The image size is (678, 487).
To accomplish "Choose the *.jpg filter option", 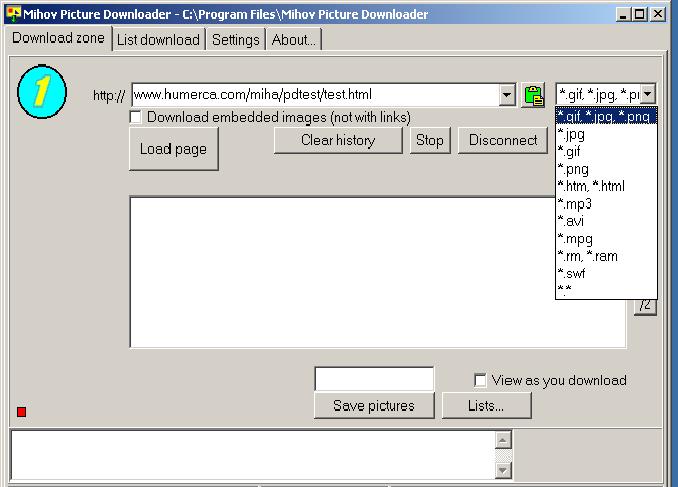I will point(606,134).
